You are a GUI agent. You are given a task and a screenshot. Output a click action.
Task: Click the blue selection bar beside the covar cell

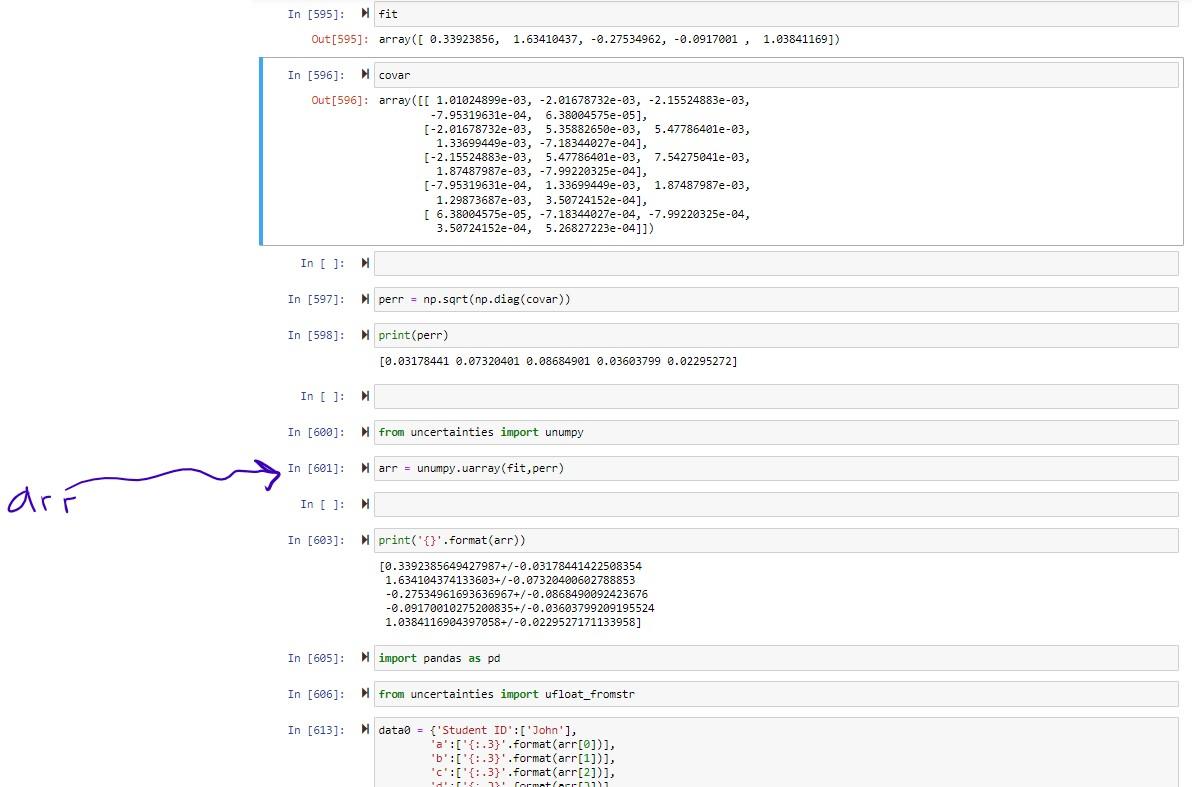click(261, 150)
